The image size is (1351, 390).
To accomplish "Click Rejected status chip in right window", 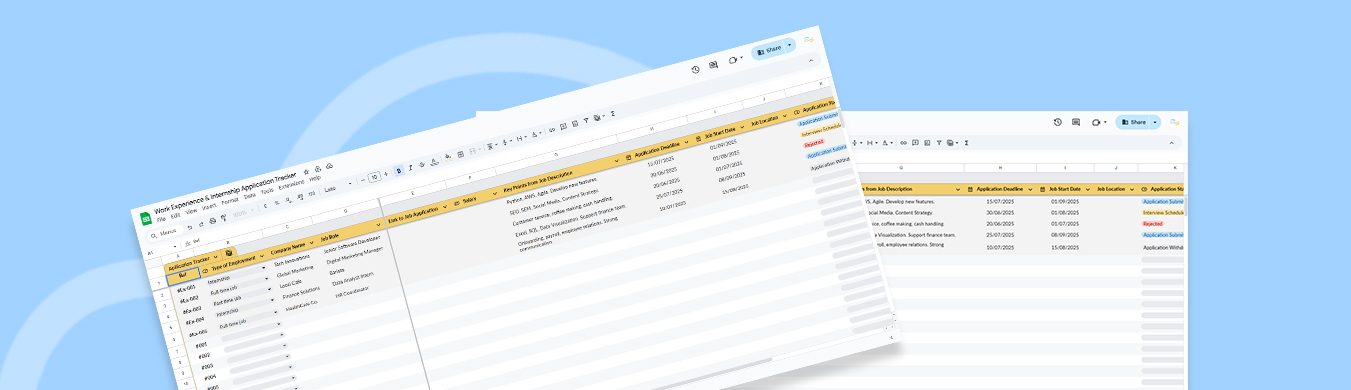I will pyautogui.click(x=1153, y=223).
